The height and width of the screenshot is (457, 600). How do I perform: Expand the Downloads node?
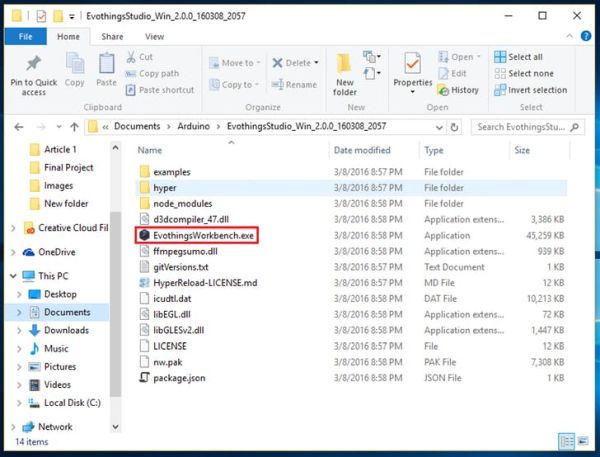coord(19,330)
